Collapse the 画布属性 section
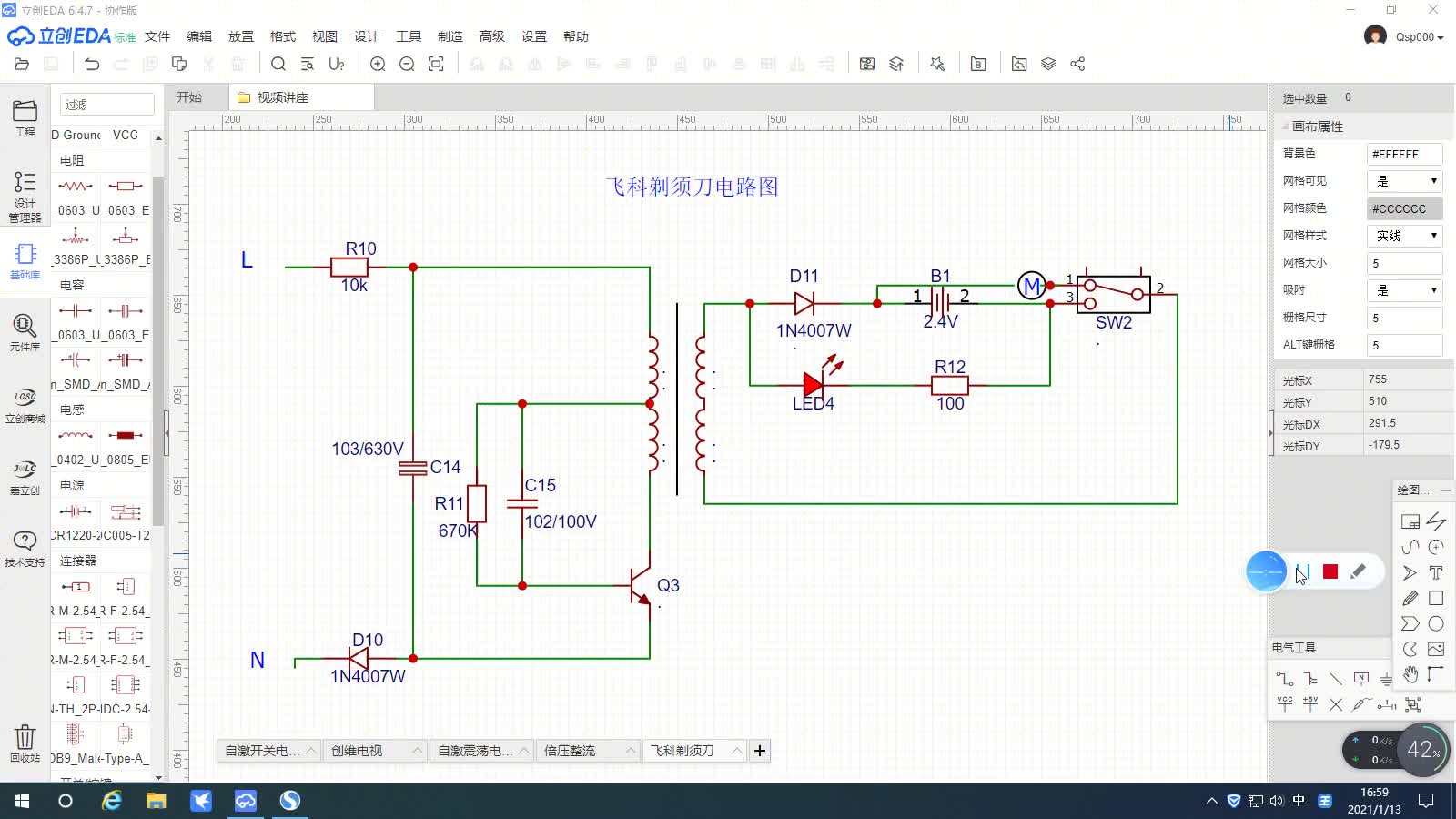 click(x=1286, y=126)
